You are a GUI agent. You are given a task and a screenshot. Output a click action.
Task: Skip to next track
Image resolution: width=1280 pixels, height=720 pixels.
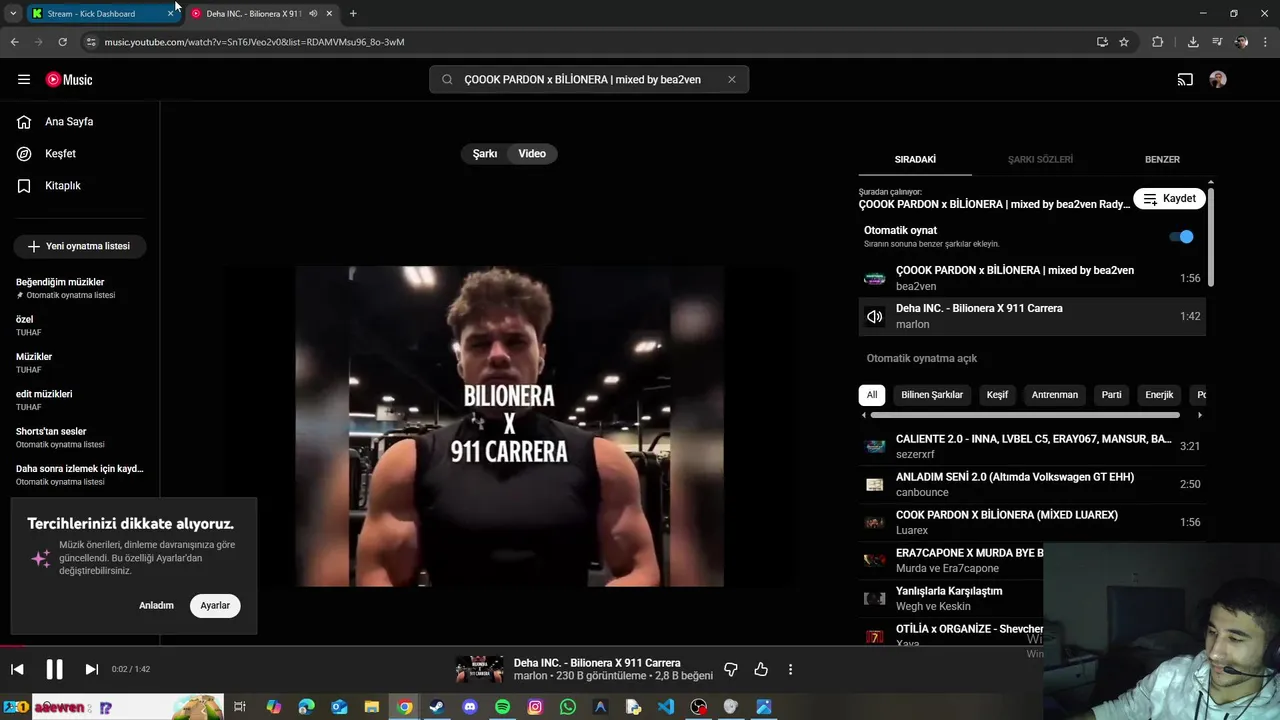(x=91, y=669)
